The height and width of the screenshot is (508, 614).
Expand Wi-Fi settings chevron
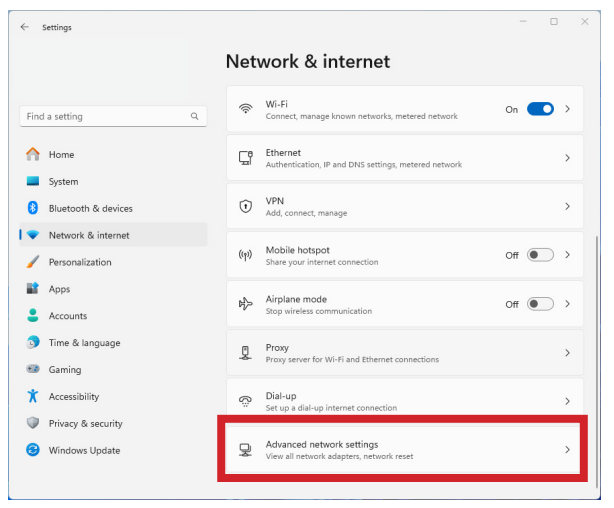click(x=567, y=109)
